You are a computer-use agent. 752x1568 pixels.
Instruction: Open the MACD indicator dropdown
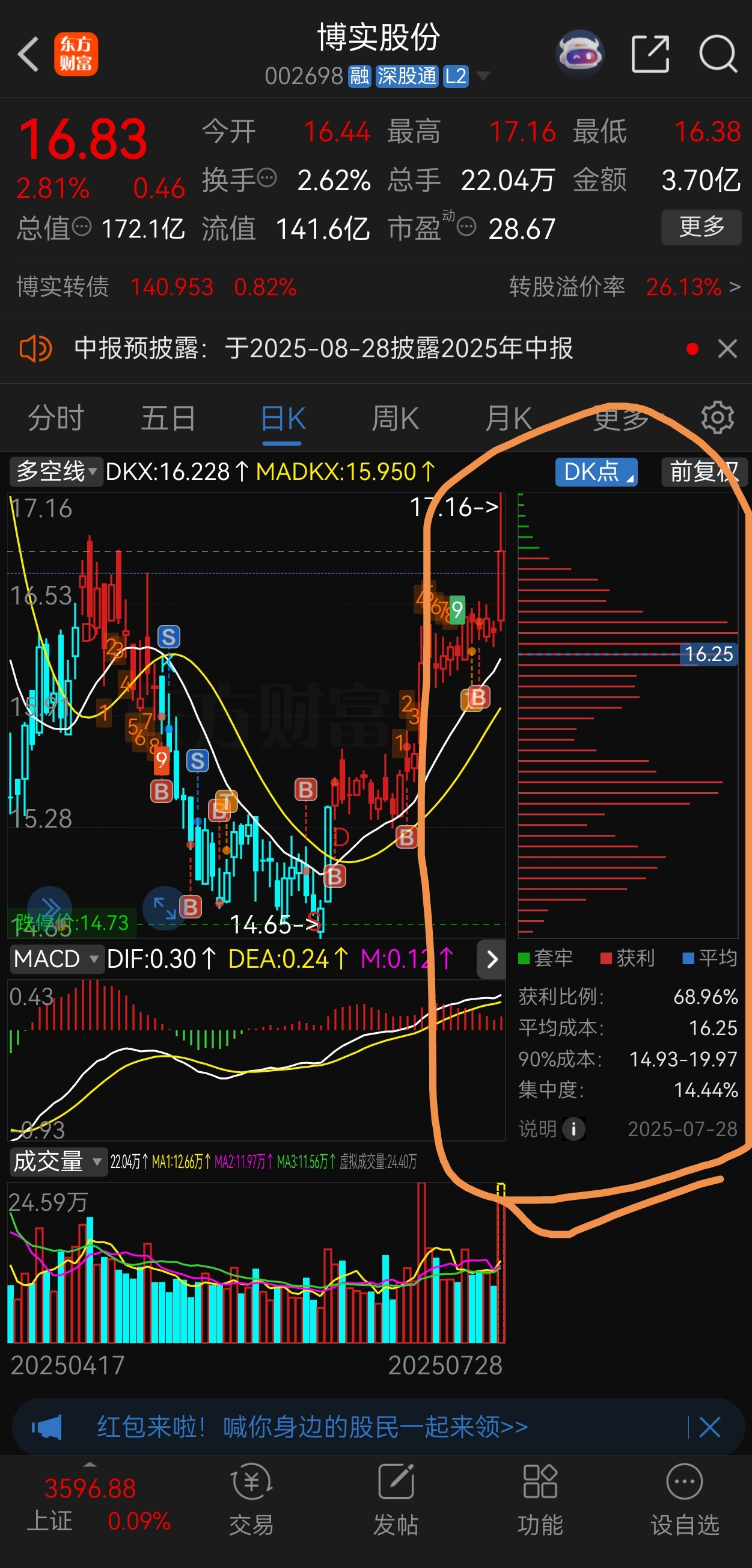coord(56,959)
